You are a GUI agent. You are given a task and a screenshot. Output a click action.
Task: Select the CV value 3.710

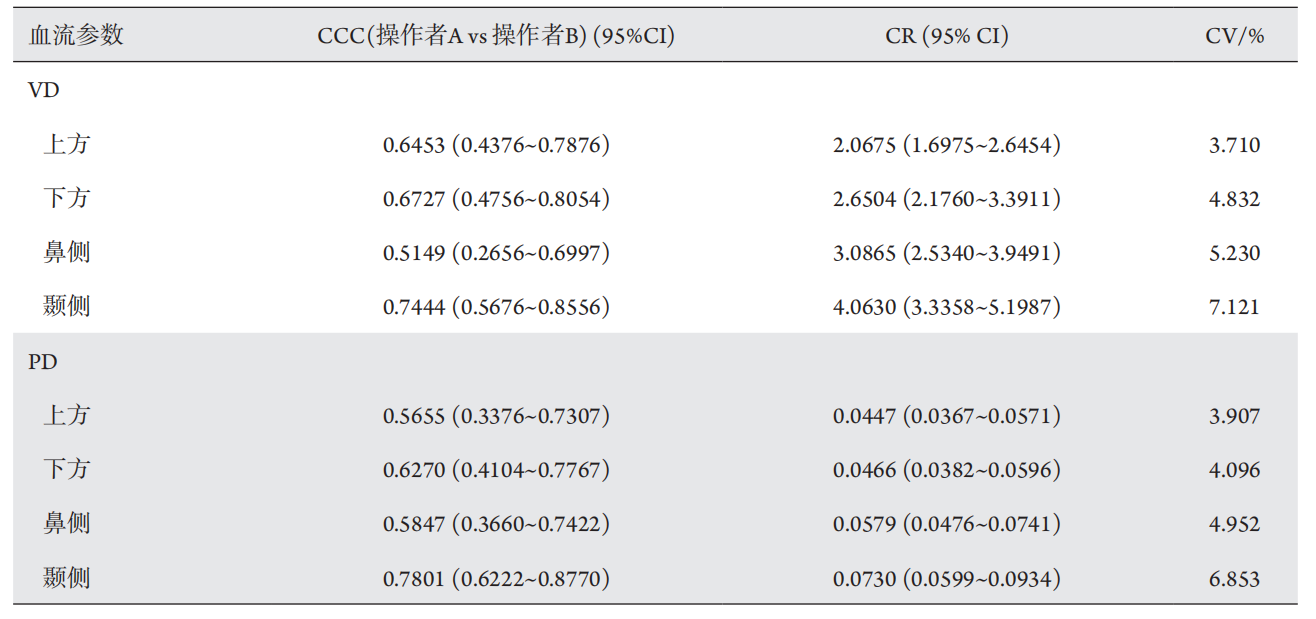point(1234,145)
